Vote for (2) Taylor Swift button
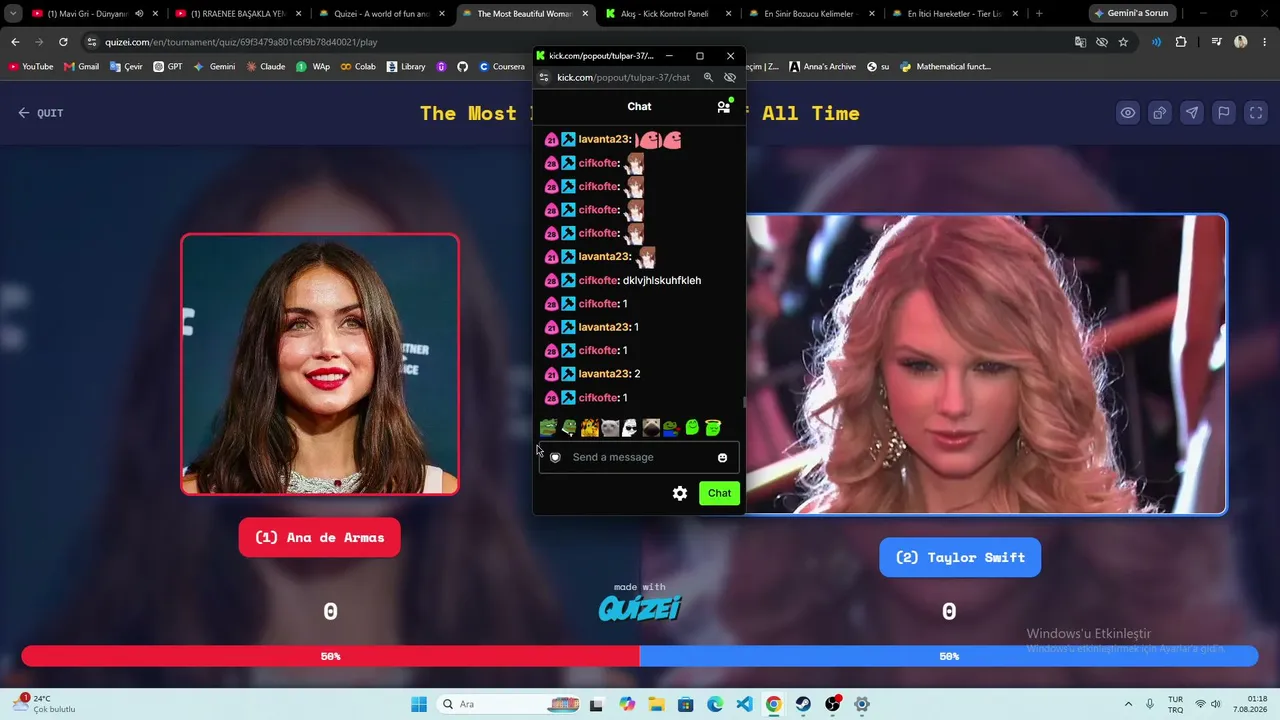Viewport: 1280px width, 720px height. (x=960, y=557)
